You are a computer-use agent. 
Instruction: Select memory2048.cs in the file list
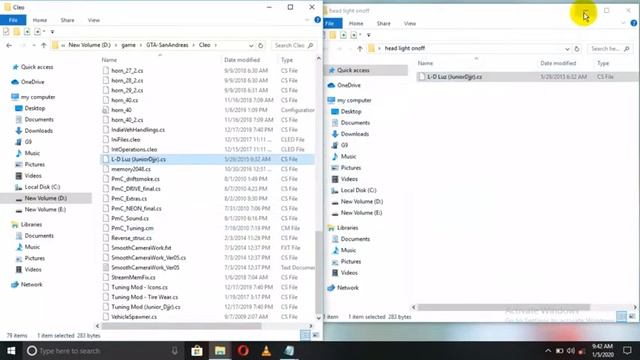[x=131, y=169]
